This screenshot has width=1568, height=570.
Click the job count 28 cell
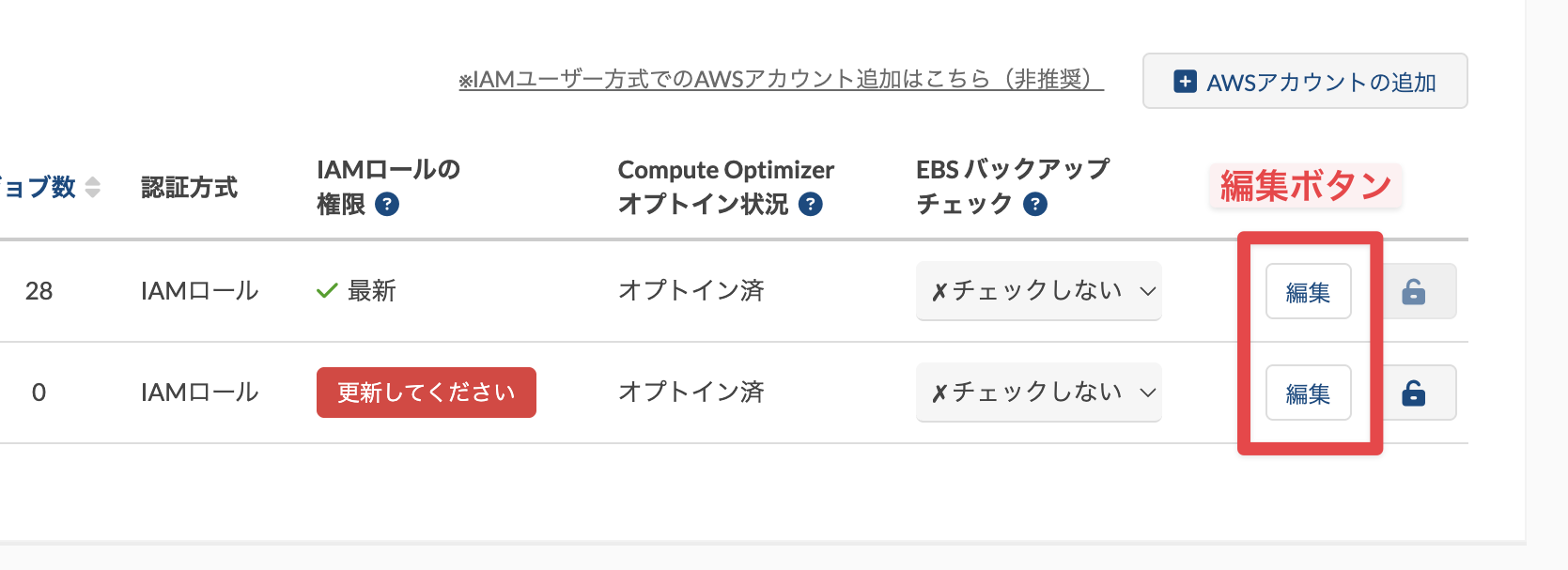[x=39, y=291]
